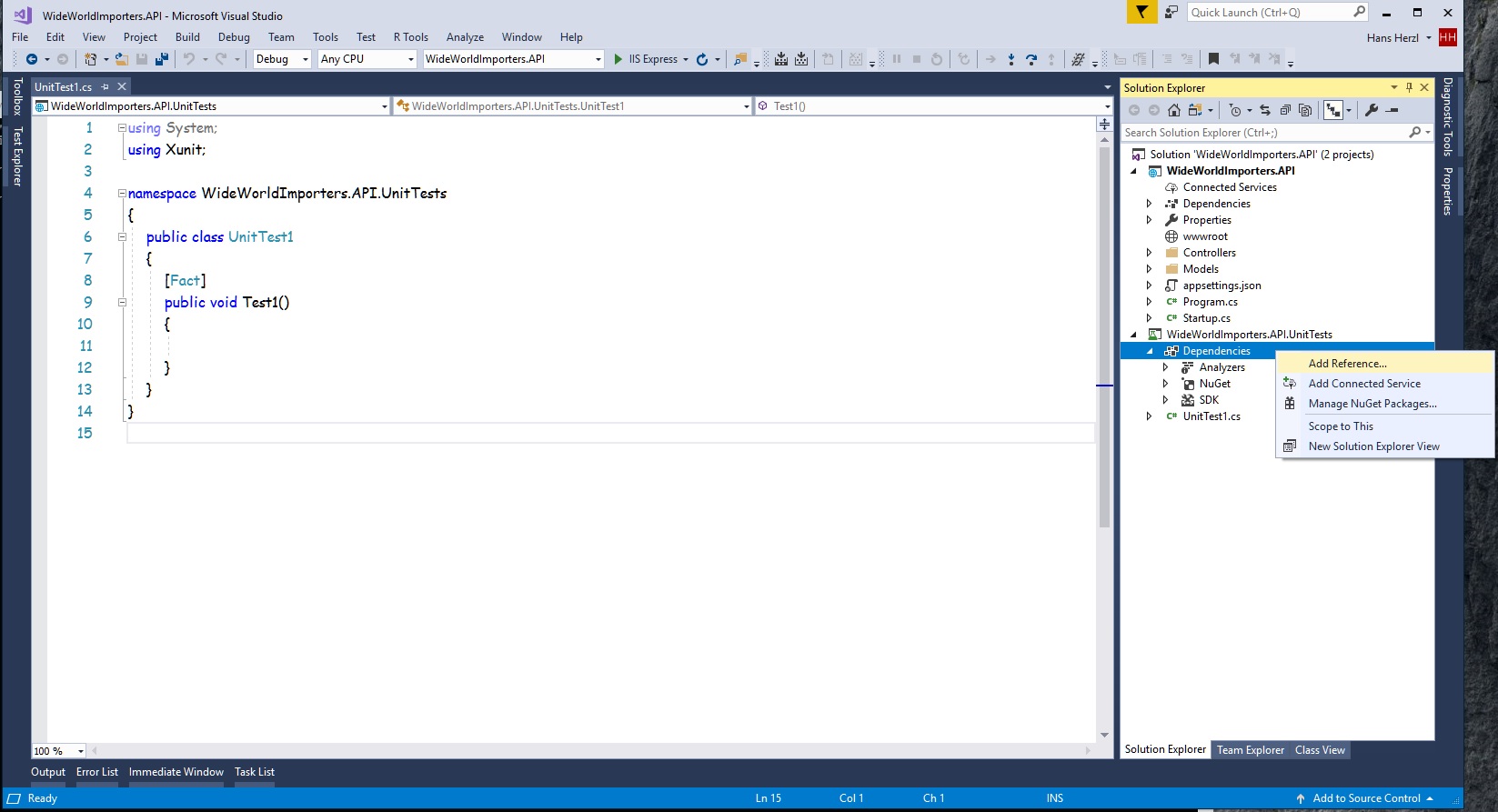
Task: Toggle auto-hide pin on Solution Explorer
Action: pyautogui.click(x=1409, y=87)
